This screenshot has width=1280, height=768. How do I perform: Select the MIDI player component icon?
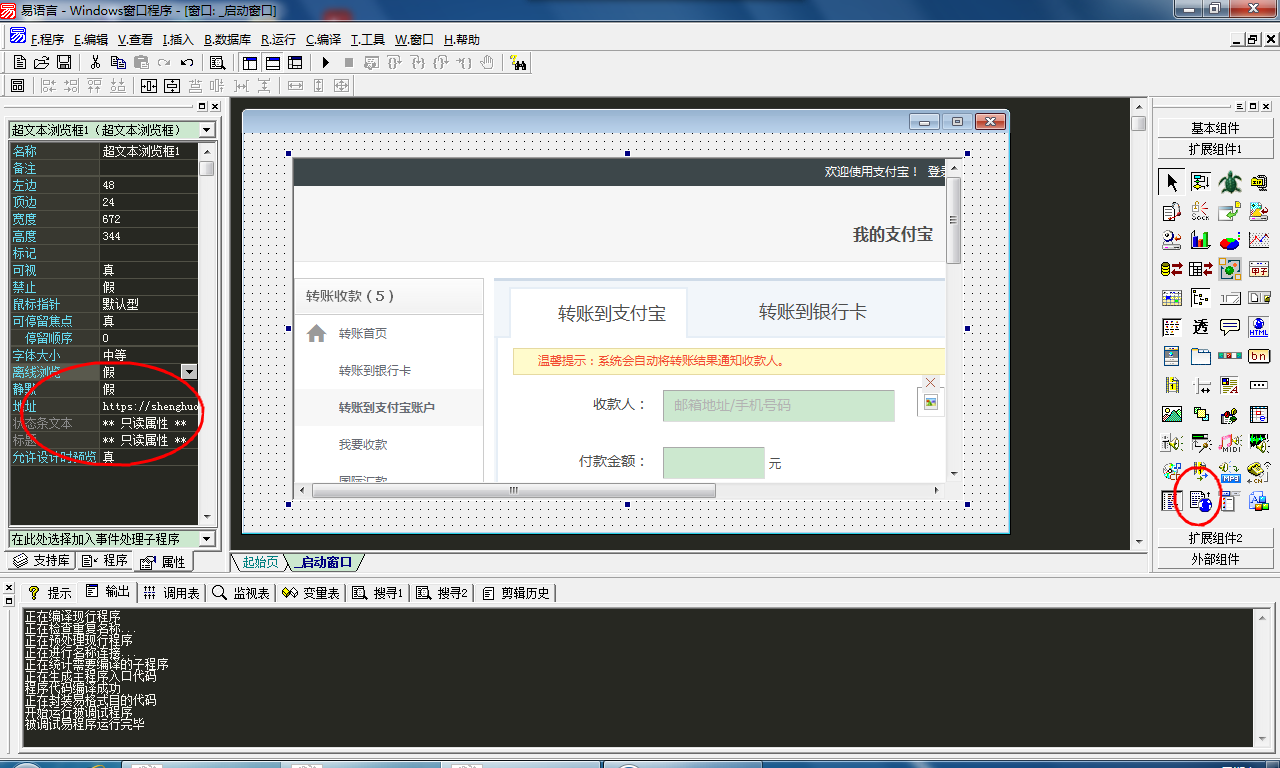pos(1229,443)
